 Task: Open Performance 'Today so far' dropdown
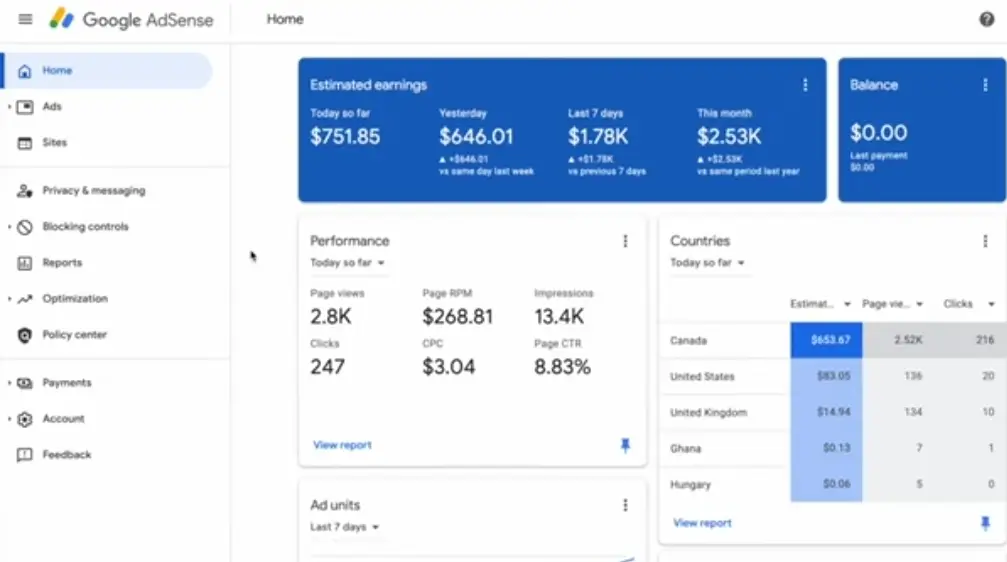pos(347,263)
